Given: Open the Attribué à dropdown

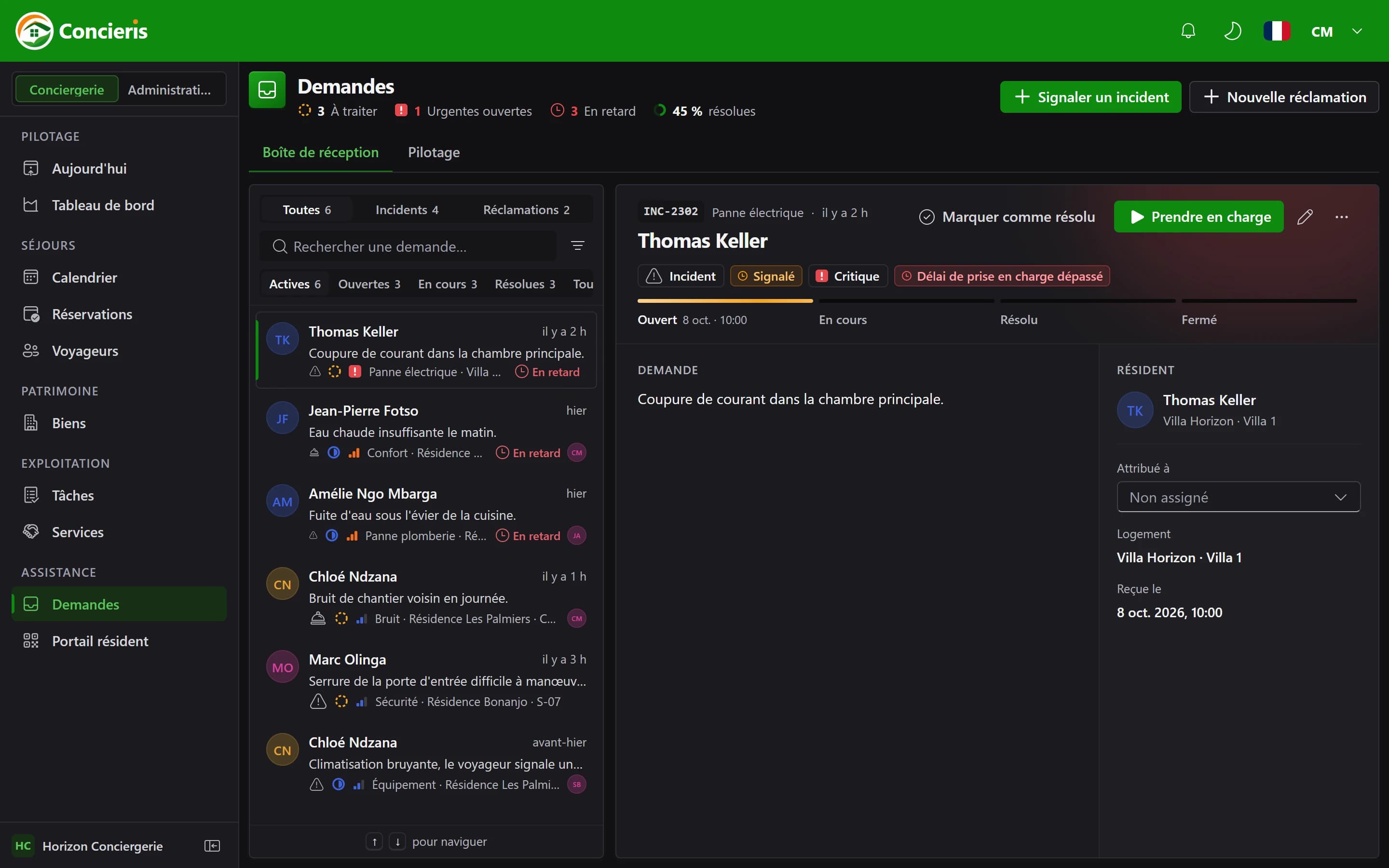Looking at the screenshot, I should 1238,497.
